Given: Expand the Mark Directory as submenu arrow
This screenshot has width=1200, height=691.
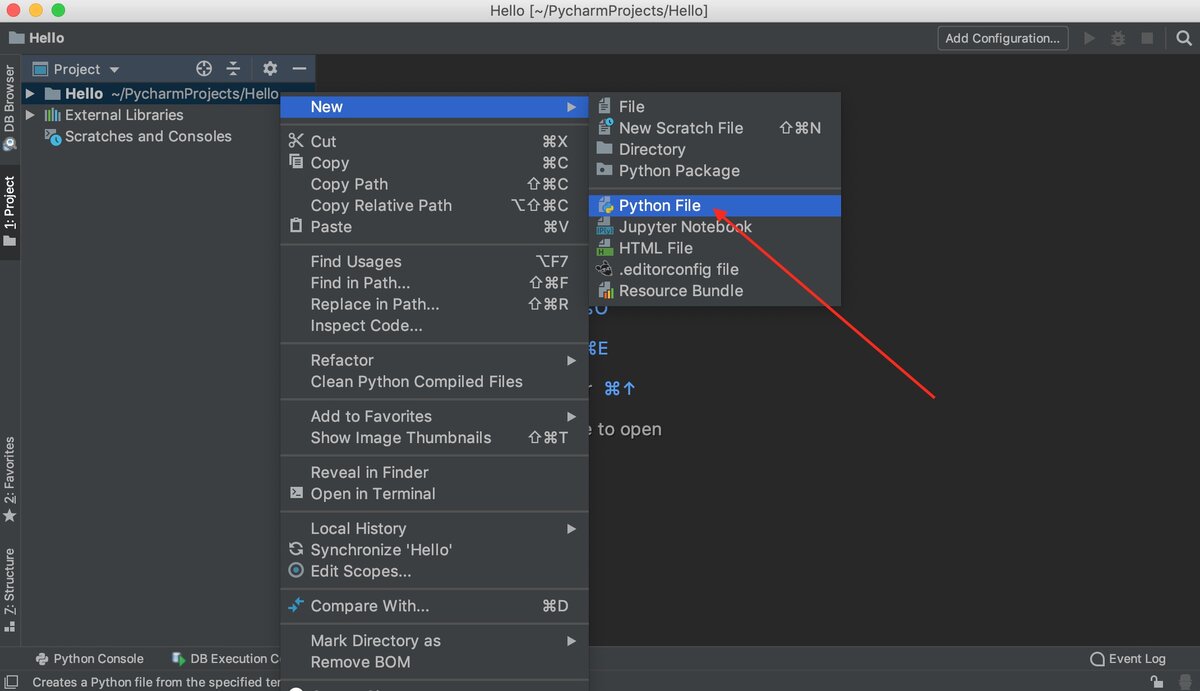Looking at the screenshot, I should point(572,640).
